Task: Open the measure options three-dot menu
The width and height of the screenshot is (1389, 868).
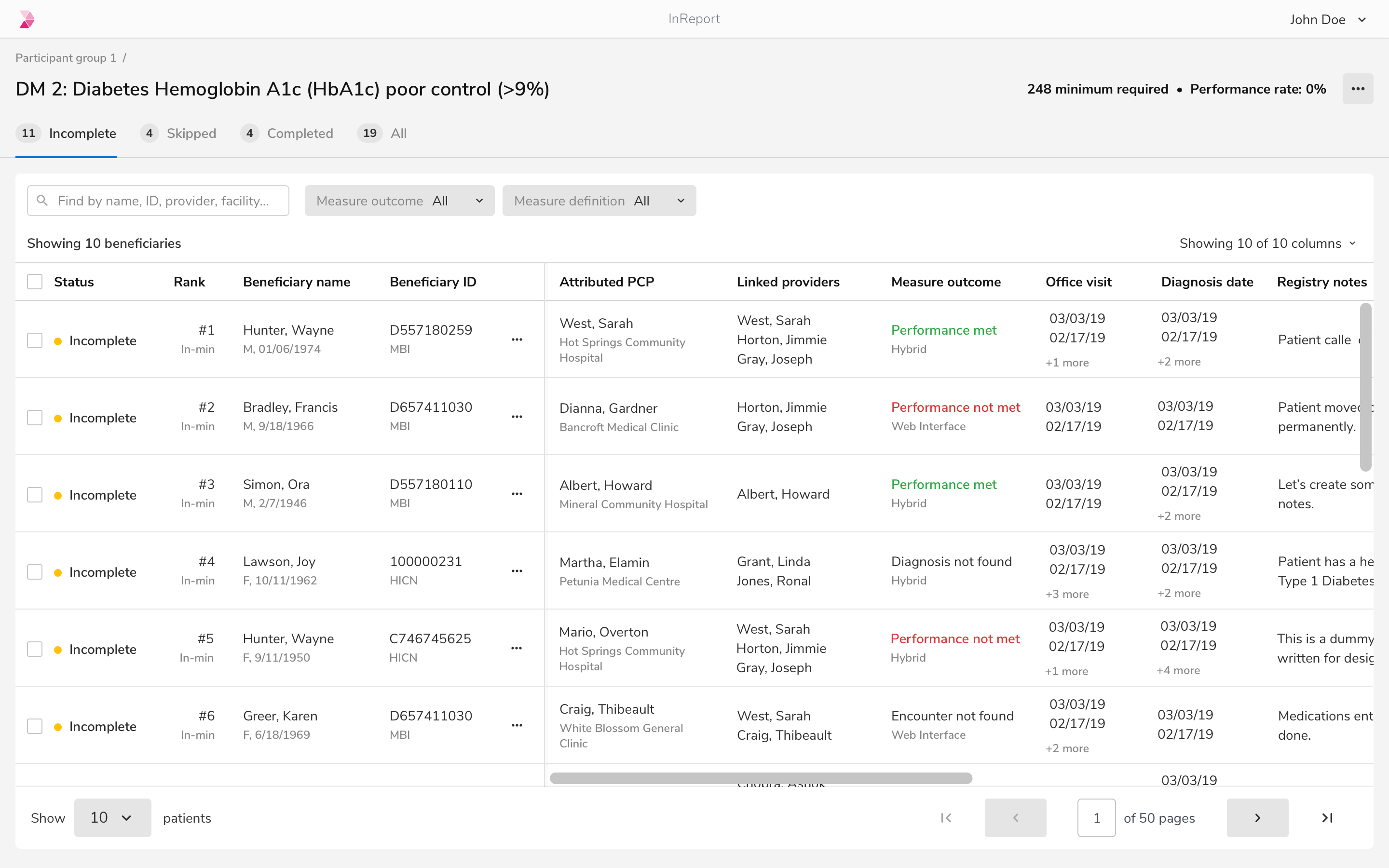Action: click(1357, 89)
